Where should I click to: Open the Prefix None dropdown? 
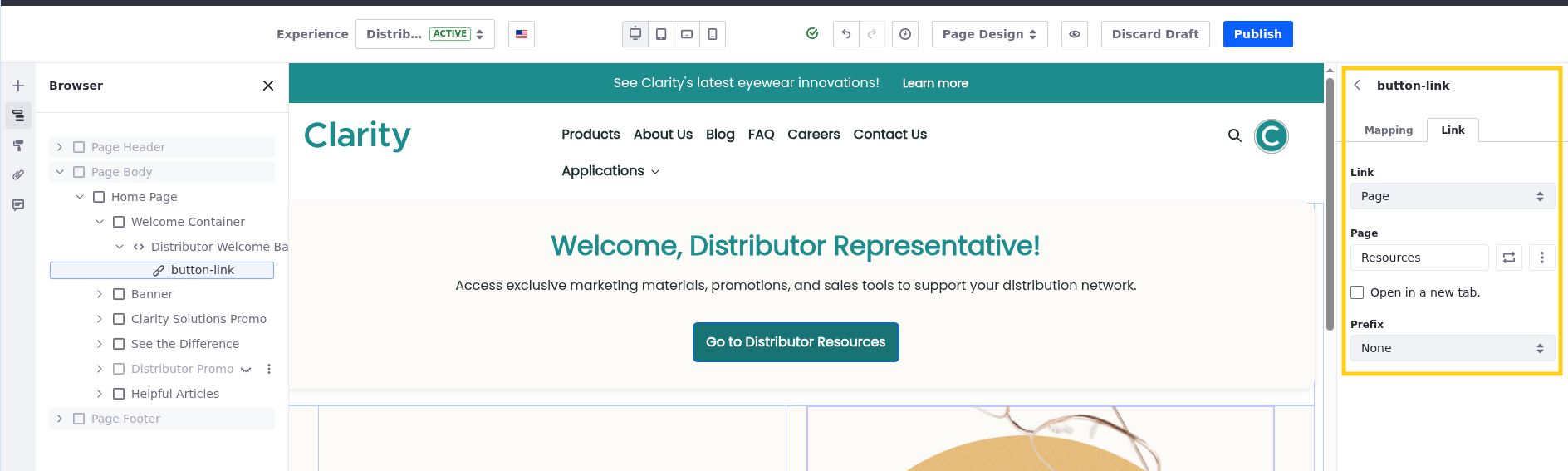(1452, 348)
